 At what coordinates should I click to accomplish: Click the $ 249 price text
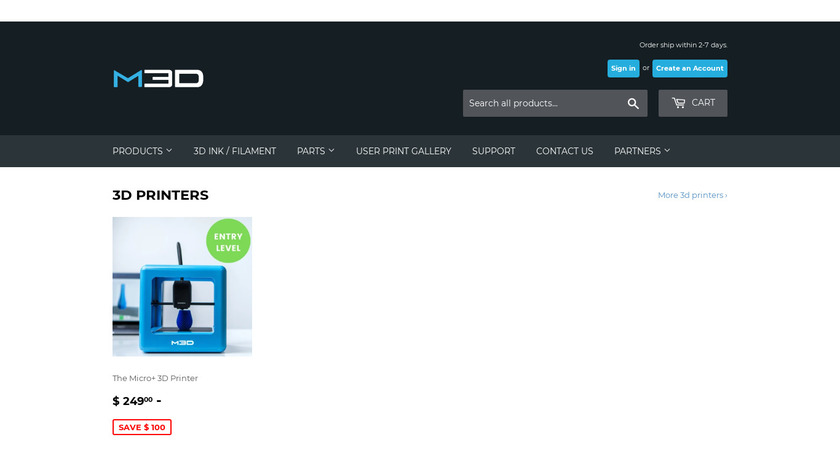pos(137,401)
